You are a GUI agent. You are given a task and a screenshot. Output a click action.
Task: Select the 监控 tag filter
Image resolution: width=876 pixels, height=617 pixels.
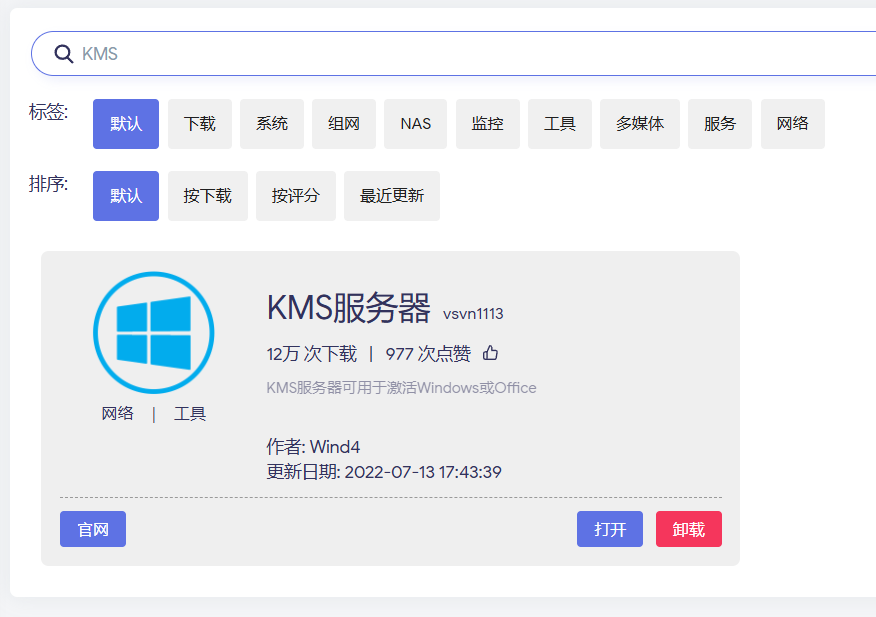tap(488, 124)
